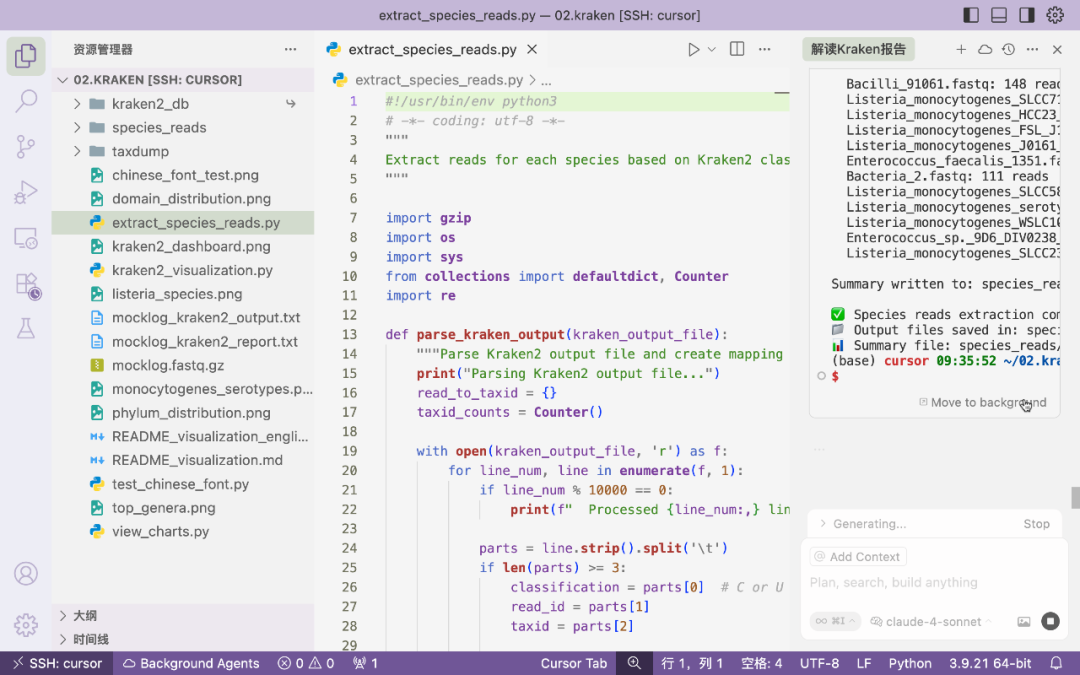Open the Testing flask icon
Viewport: 1080px width, 675px height.
tap(25, 329)
